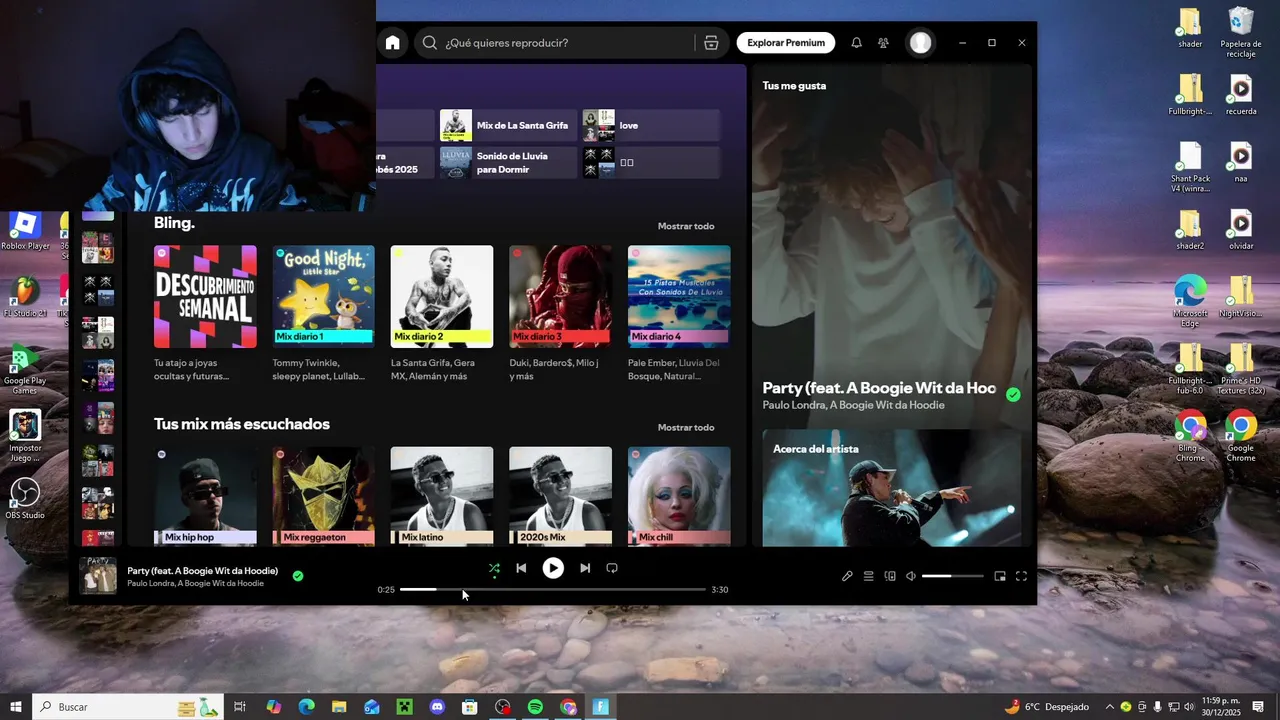Open the play queue icon

point(869,576)
